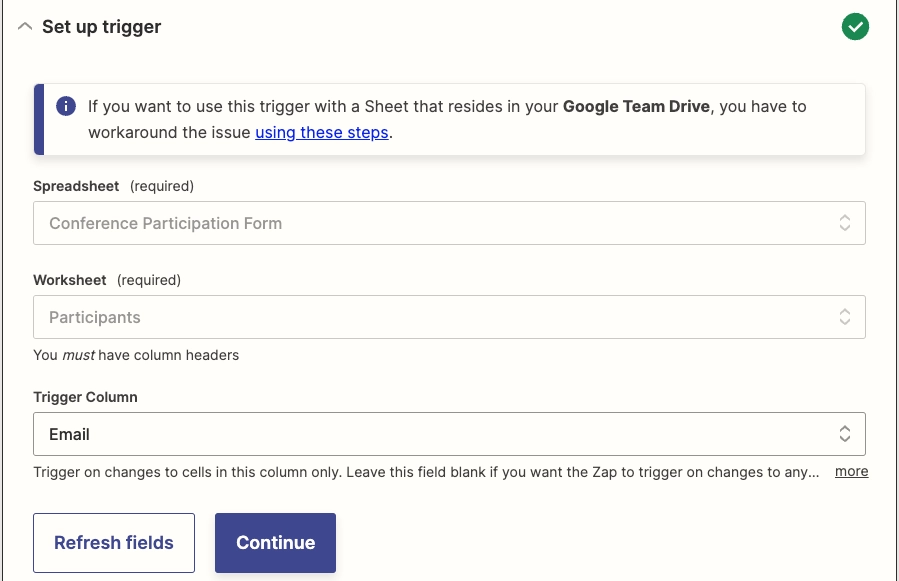Click the 'Worksheet (required)' label
The image size is (899, 581).
[x=107, y=280]
